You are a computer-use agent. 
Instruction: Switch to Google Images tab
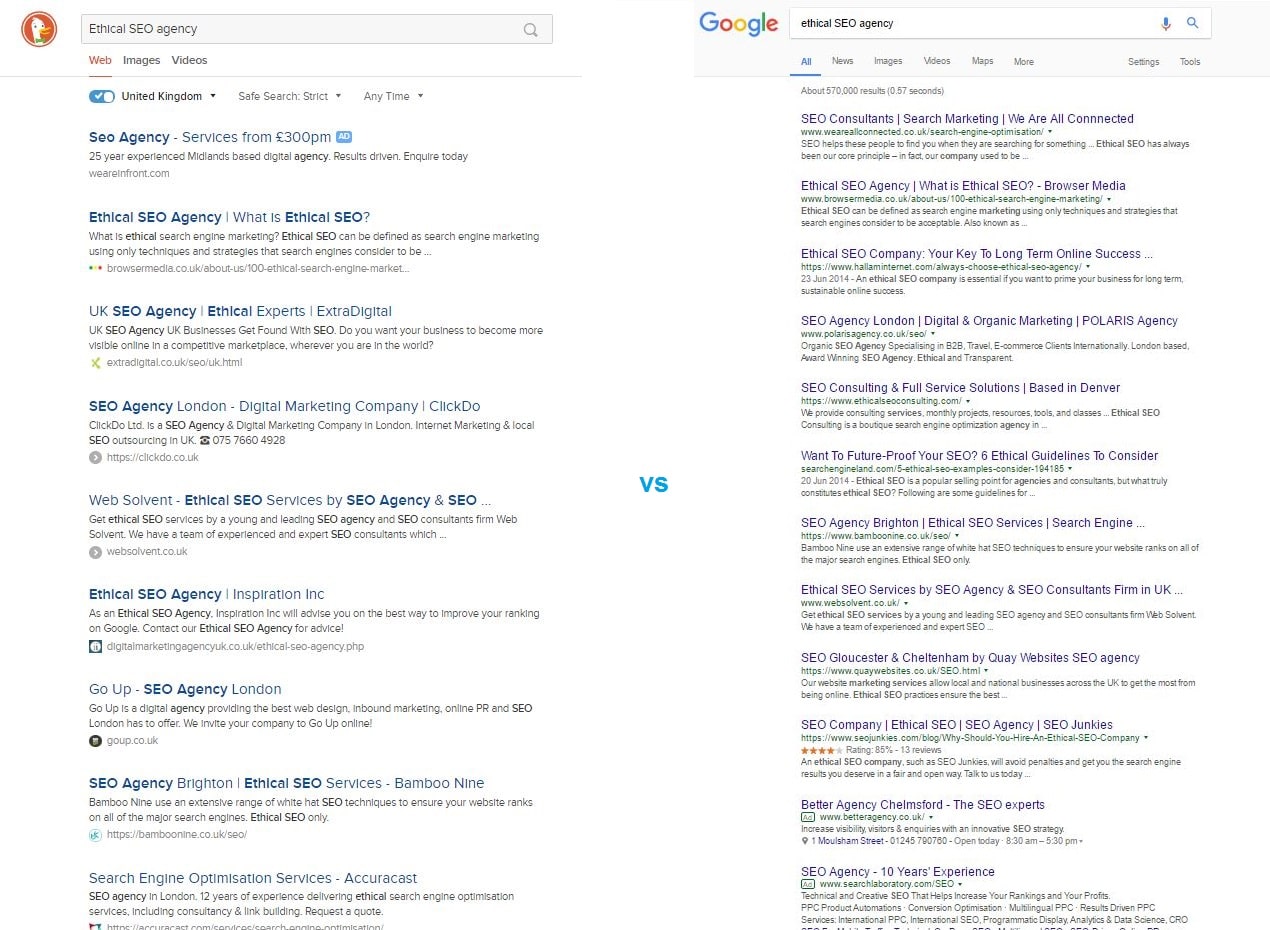click(888, 61)
